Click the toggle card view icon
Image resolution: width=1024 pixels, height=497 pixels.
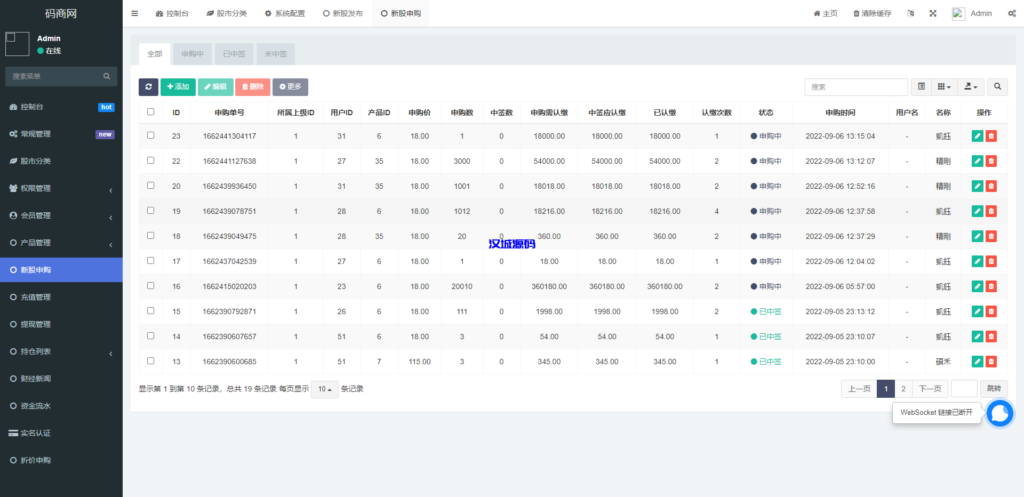[x=921, y=87]
